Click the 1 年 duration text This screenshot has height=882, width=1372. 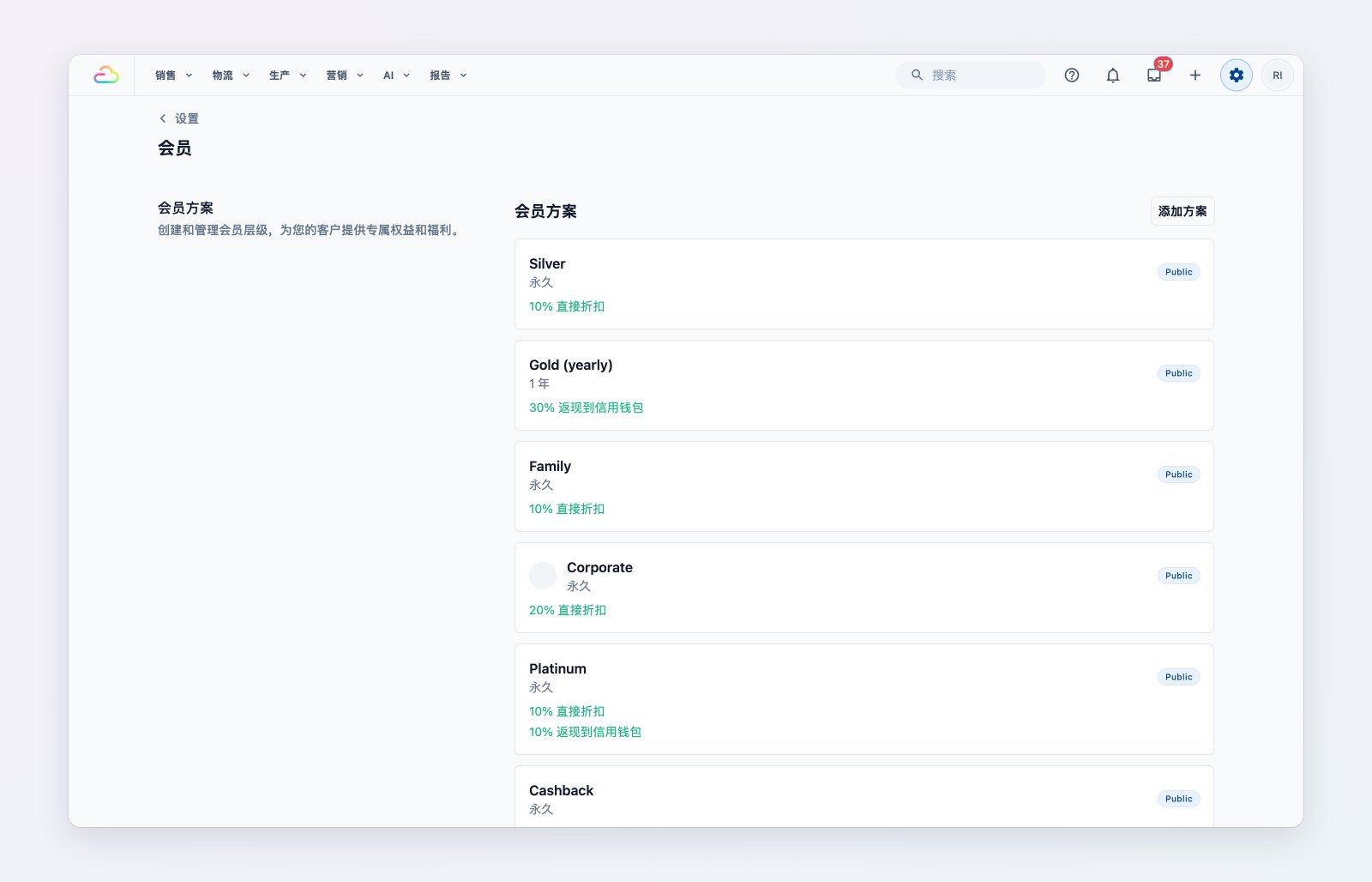(x=539, y=384)
